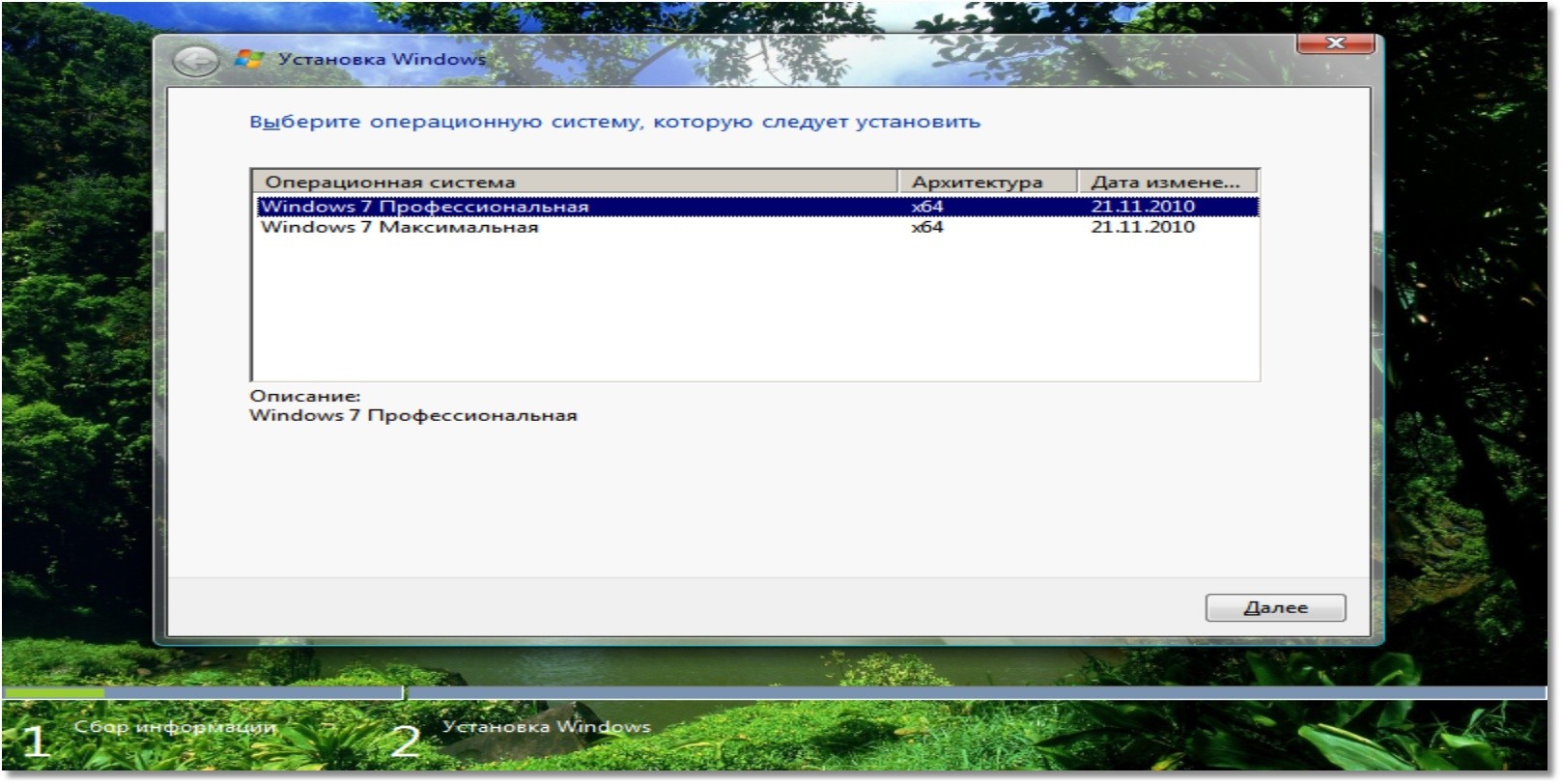Click the heading Выберите операционную систему
This screenshot has height=784, width=1561.
pos(614,122)
